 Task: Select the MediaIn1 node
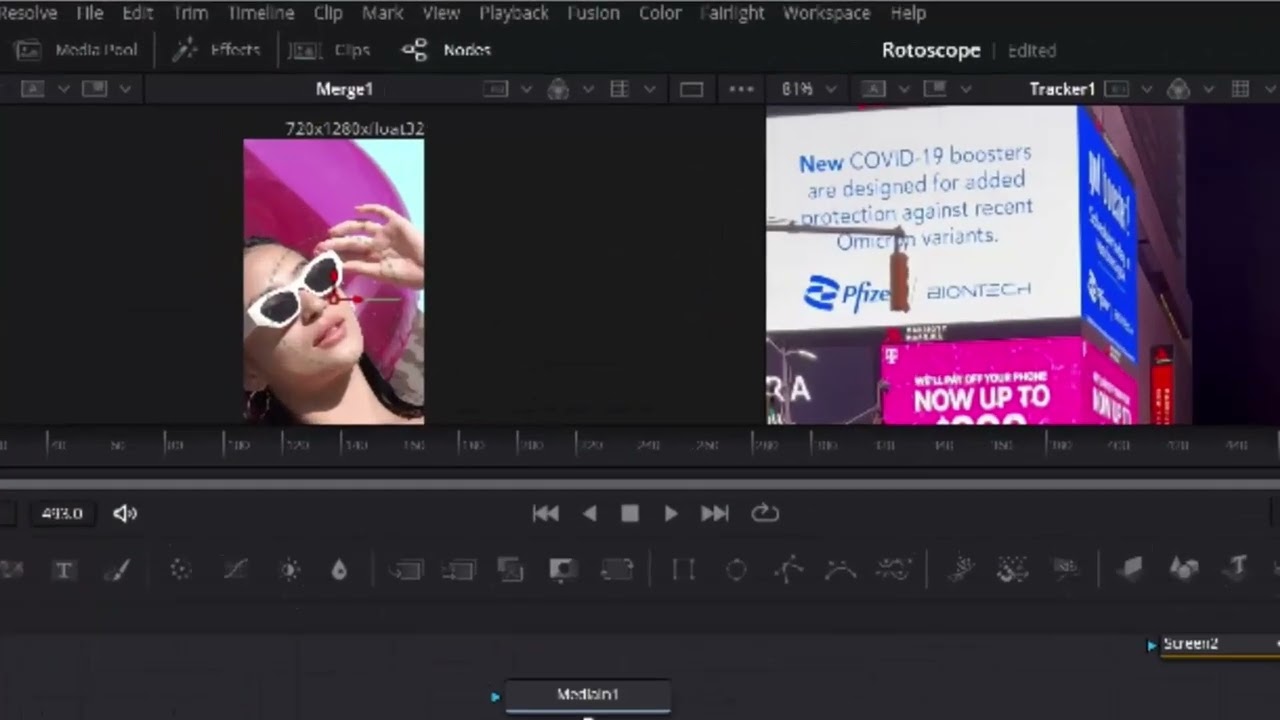coord(588,695)
